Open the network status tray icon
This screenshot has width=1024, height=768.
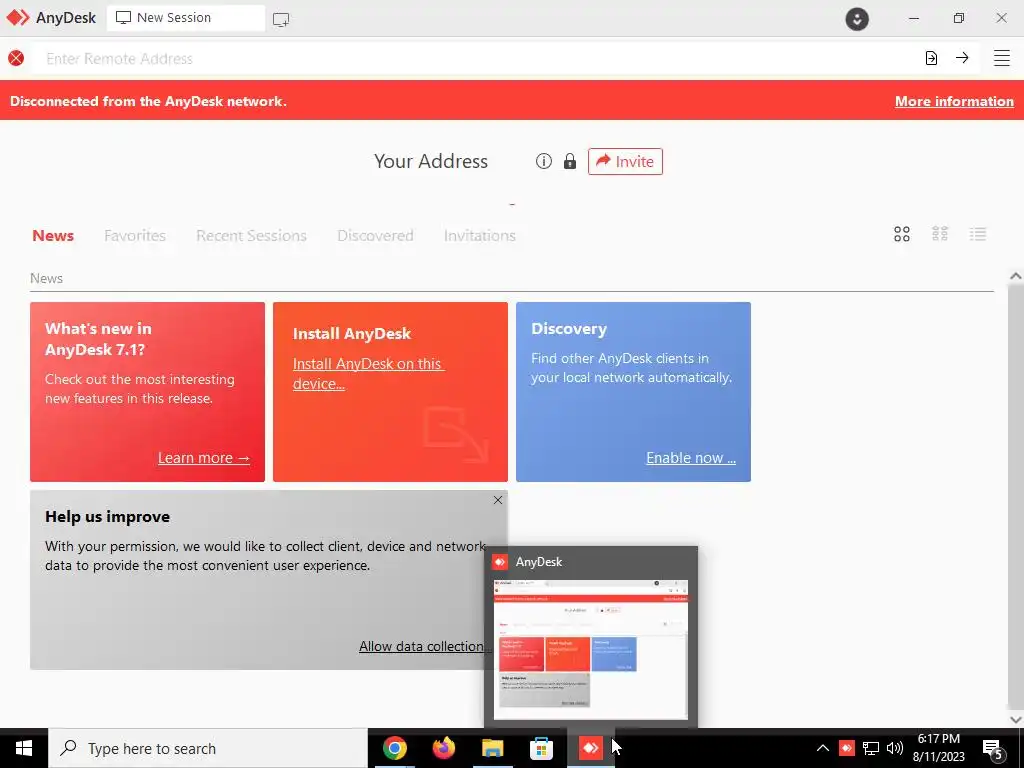pos(871,748)
